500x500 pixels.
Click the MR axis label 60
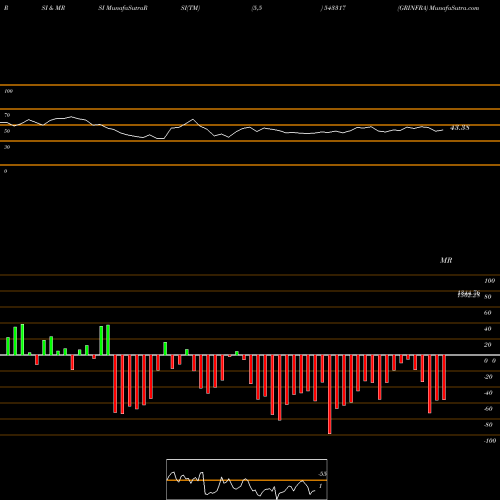488,313
